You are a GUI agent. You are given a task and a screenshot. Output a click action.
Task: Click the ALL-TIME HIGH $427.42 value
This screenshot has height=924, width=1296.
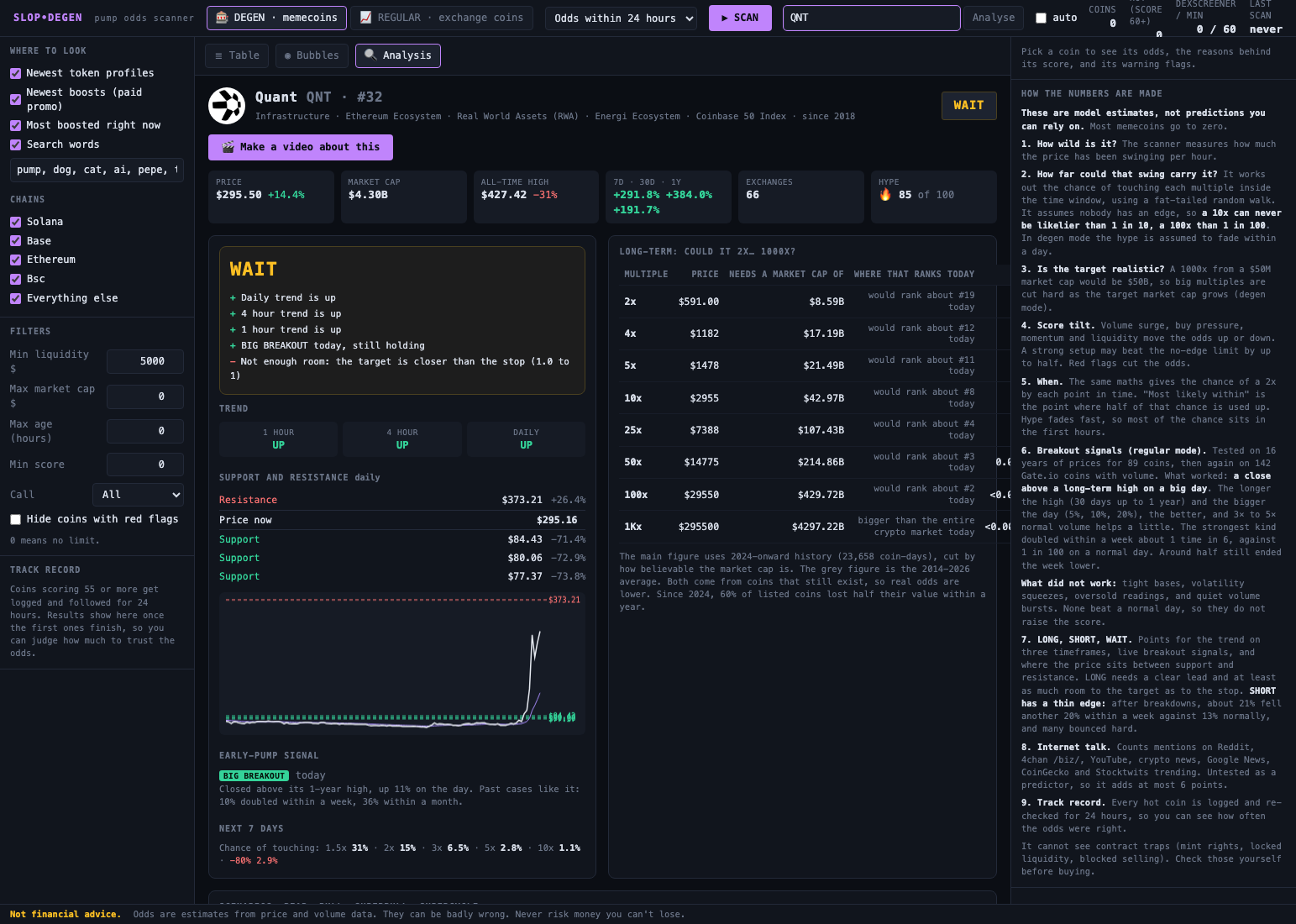tap(504, 195)
